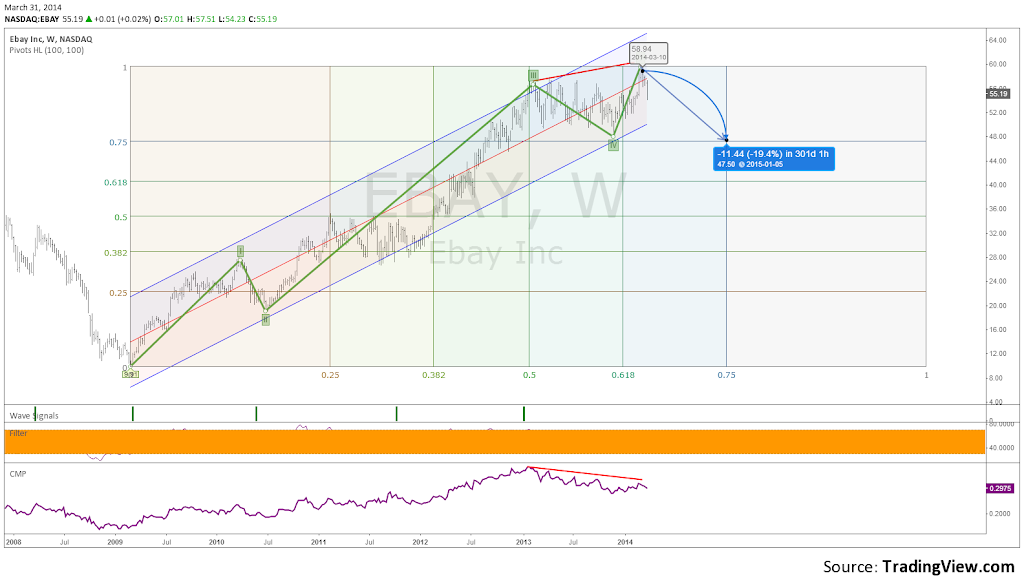The width and height of the screenshot is (1024, 584).
Task: Click the 44.00 price axis value
Action: (x=997, y=161)
